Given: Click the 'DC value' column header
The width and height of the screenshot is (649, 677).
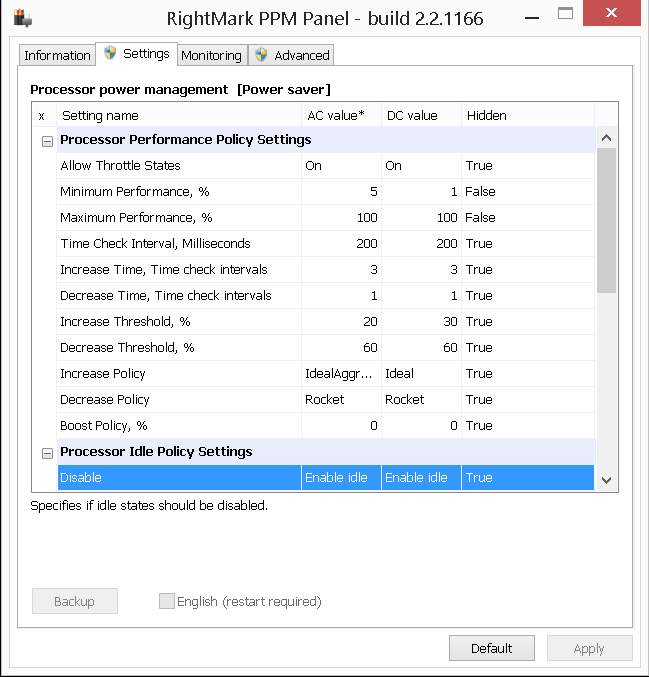Looking at the screenshot, I should [421, 115].
